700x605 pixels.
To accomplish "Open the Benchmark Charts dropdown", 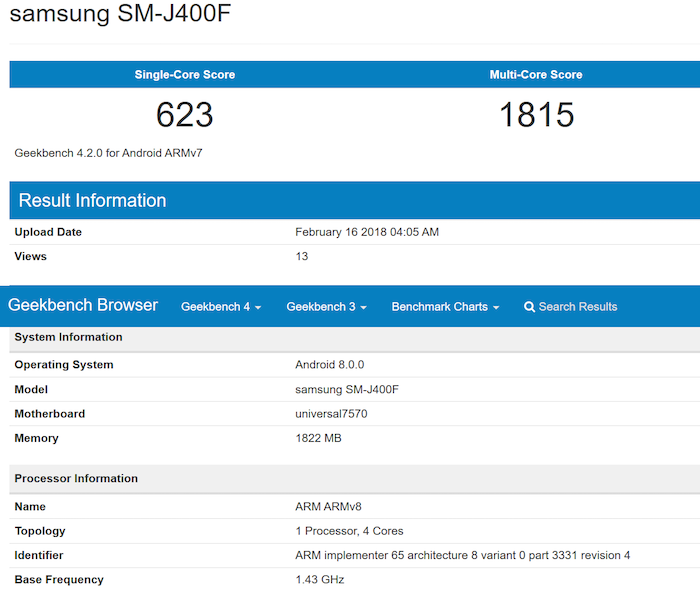I will (x=445, y=307).
